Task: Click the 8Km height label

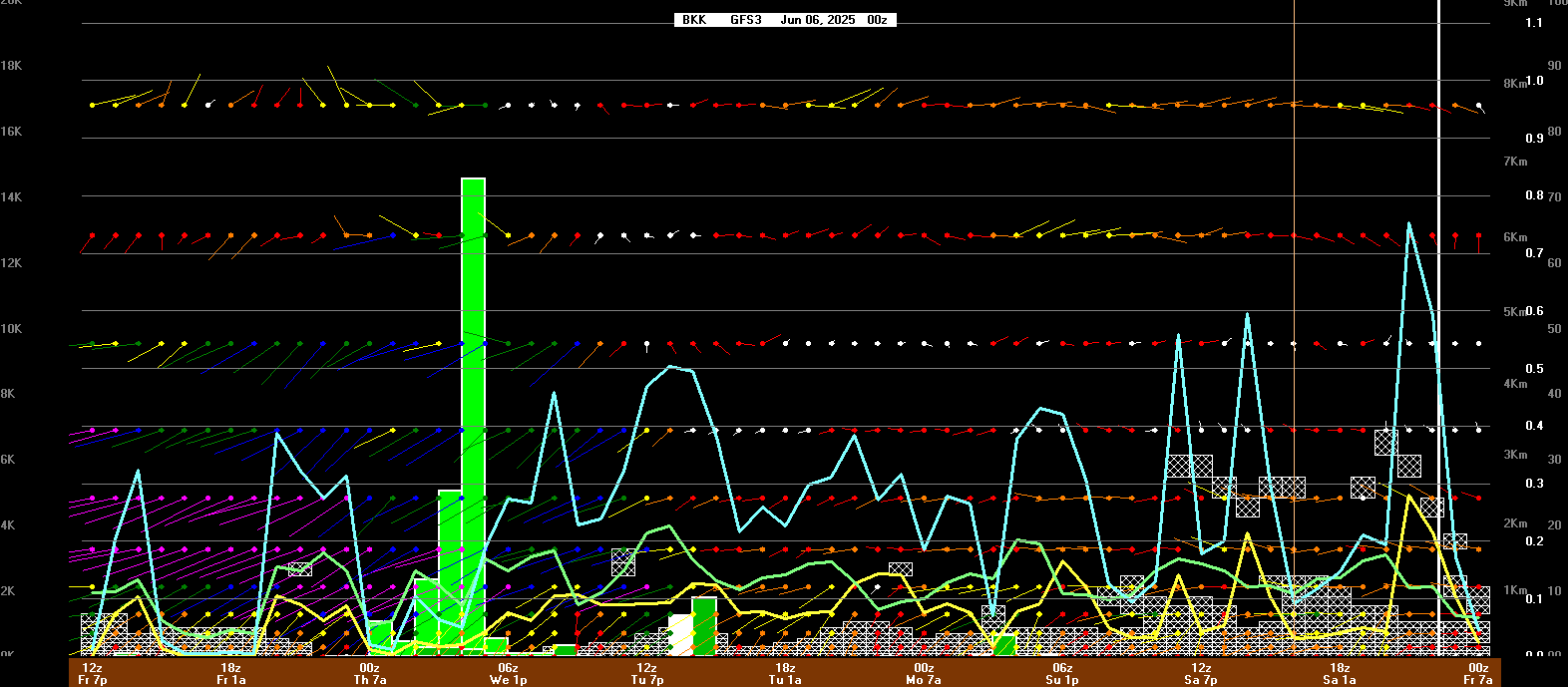Action: (x=1515, y=84)
